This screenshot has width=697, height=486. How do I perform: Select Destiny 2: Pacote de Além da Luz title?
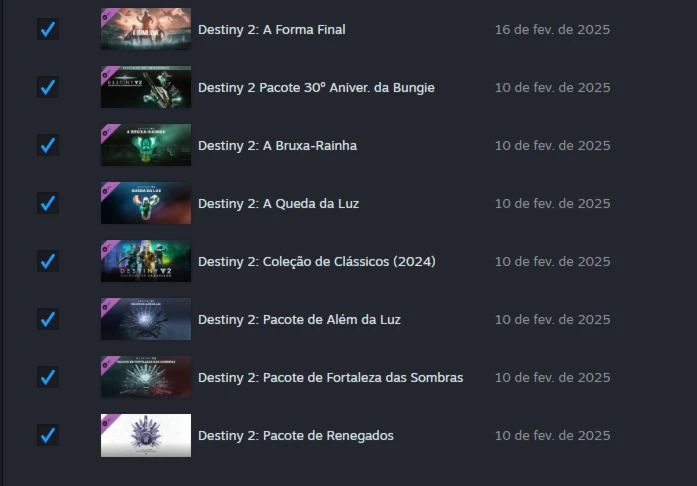pyautogui.click(x=299, y=320)
